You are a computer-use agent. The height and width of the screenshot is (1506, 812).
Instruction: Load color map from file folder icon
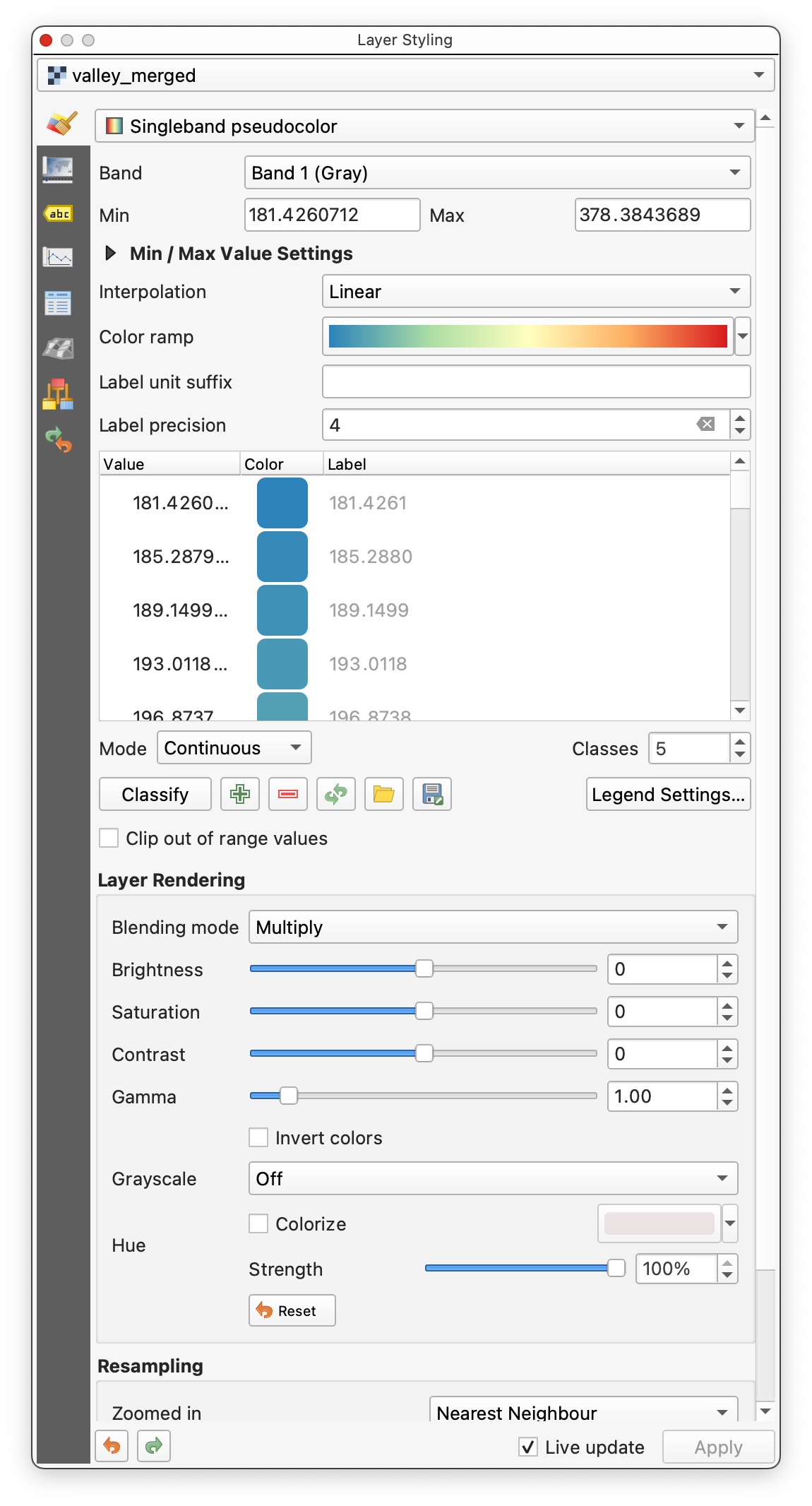[x=384, y=794]
